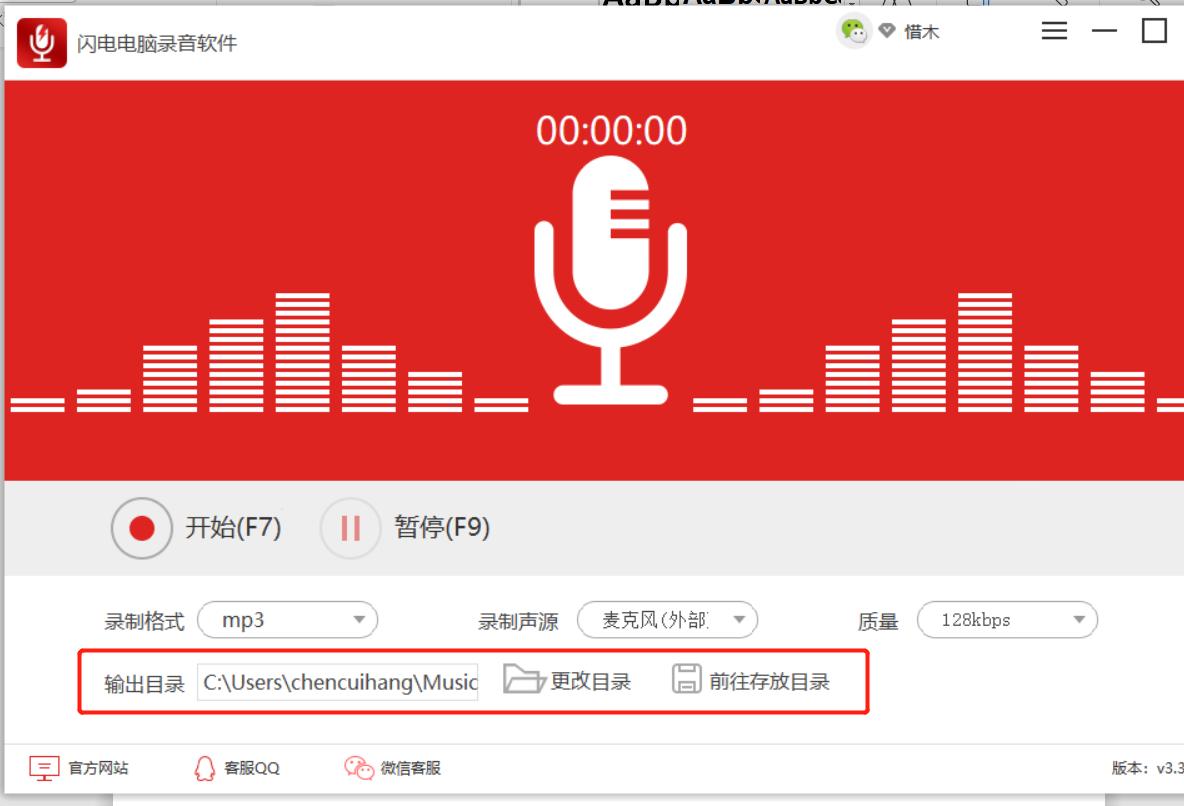Click the large white microphone graphic
The height and width of the screenshot is (806, 1184).
611,280
